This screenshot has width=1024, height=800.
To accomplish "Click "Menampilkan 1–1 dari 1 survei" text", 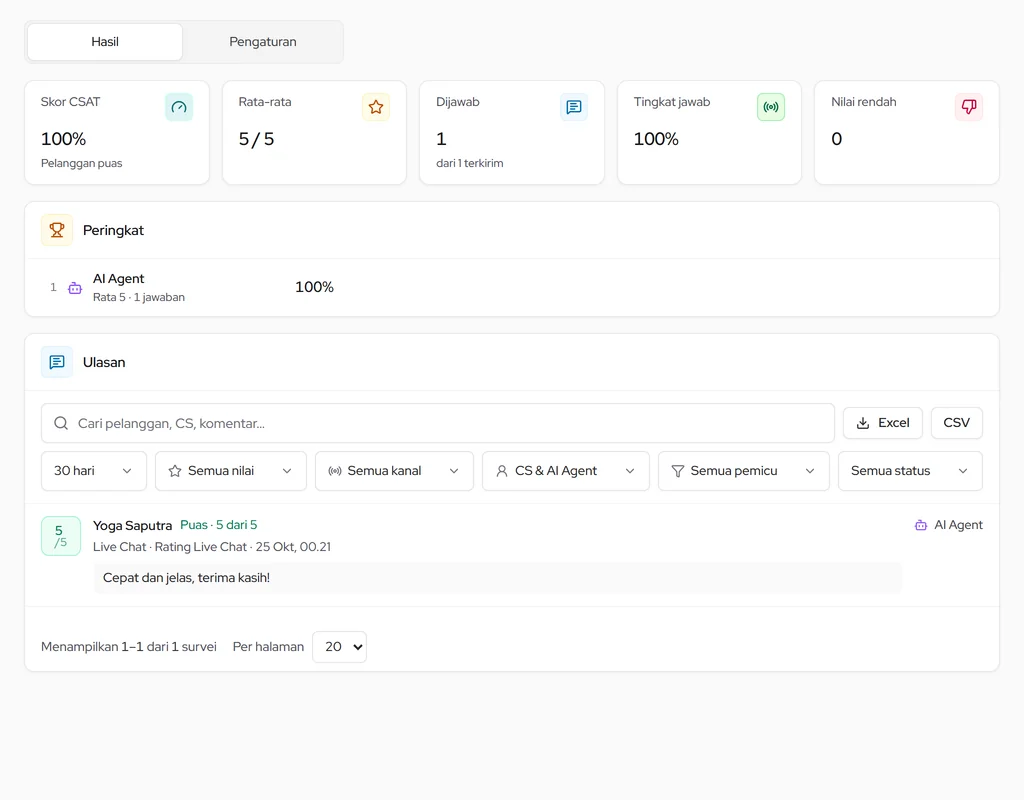I will 129,647.
